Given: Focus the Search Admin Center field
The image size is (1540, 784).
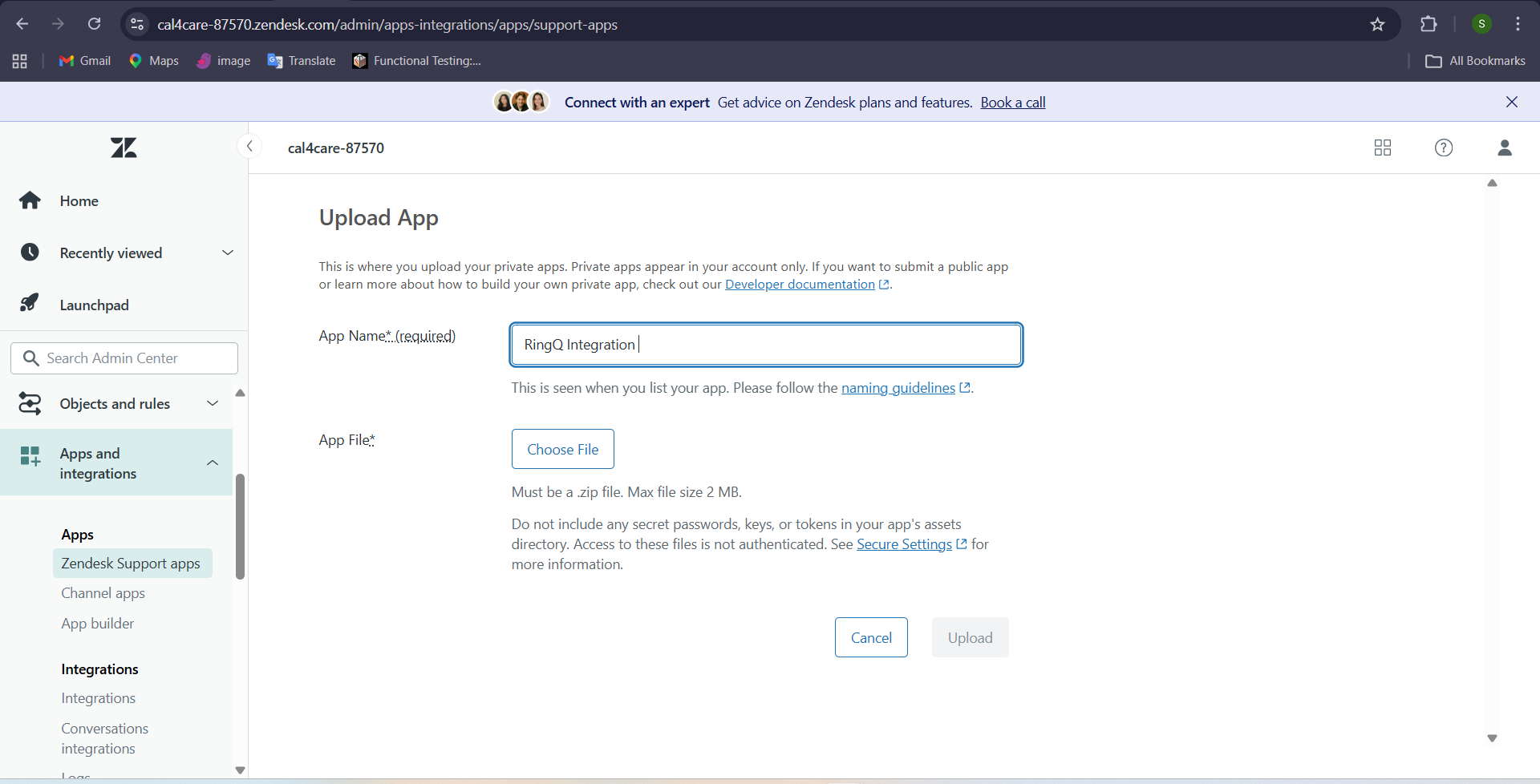Looking at the screenshot, I should pos(124,358).
